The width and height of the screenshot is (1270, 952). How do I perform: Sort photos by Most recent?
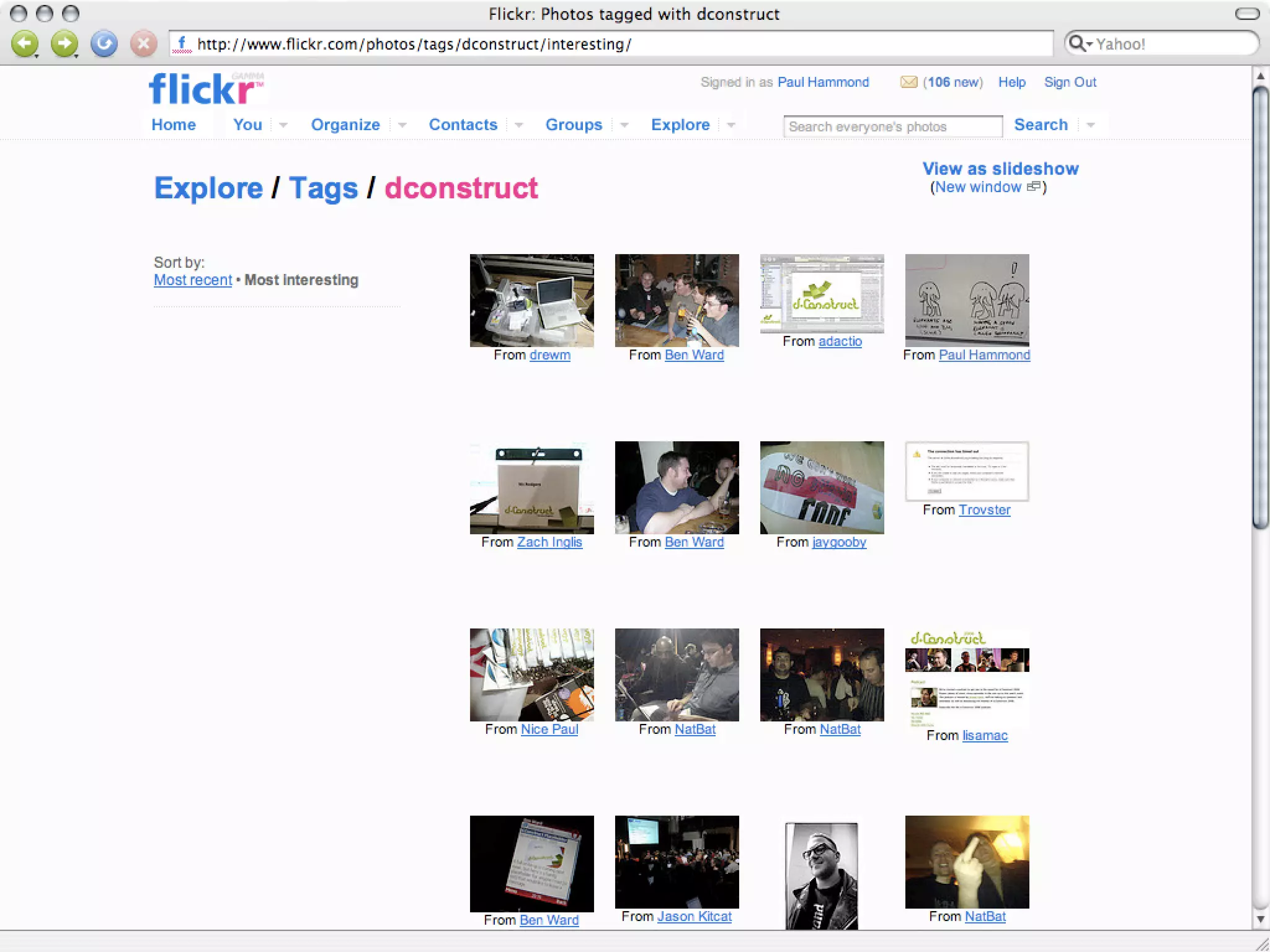point(193,280)
